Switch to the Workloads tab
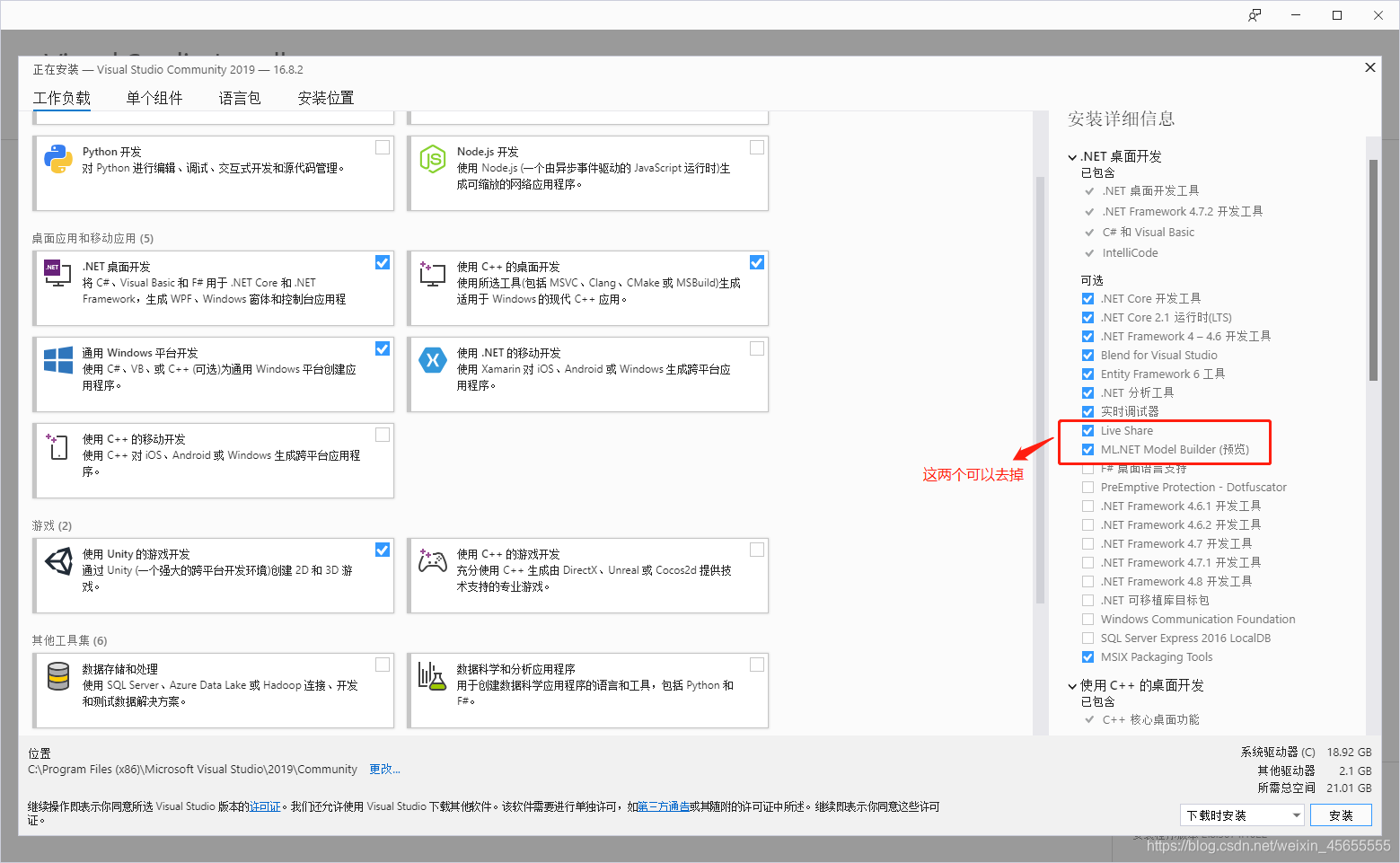The image size is (1400, 863). [x=62, y=99]
